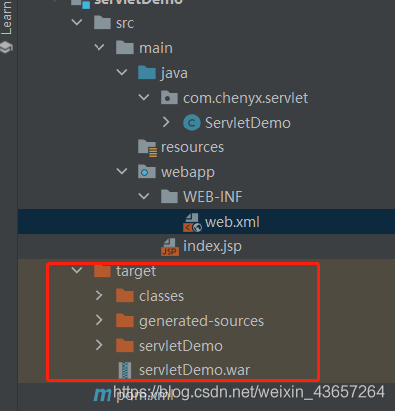Image resolution: width=395 pixels, height=411 pixels.
Task: Collapse the src folder
Action: pos(77,23)
